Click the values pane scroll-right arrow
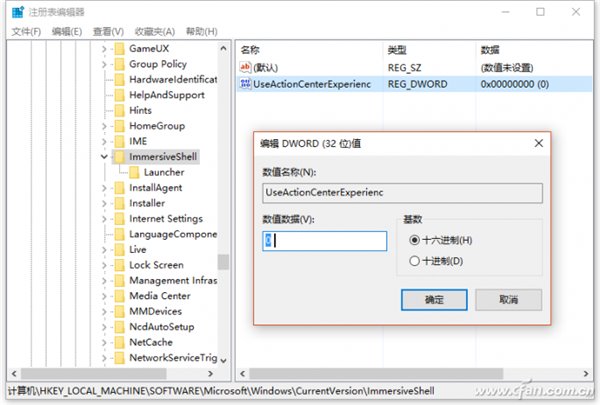 point(586,374)
